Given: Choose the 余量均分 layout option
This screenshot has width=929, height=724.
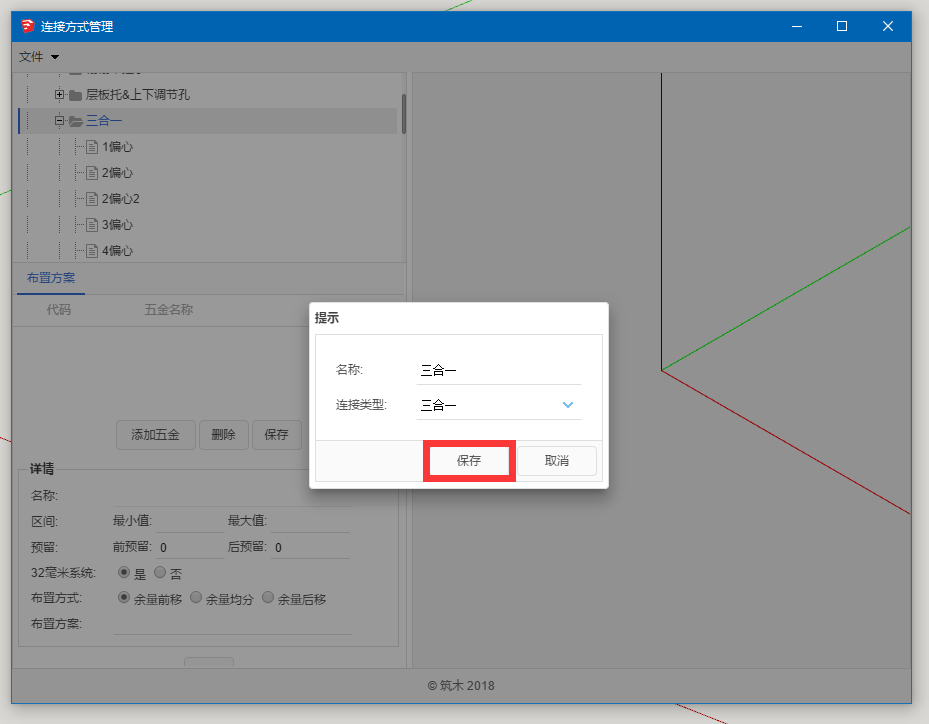Looking at the screenshot, I should click(x=196, y=598).
